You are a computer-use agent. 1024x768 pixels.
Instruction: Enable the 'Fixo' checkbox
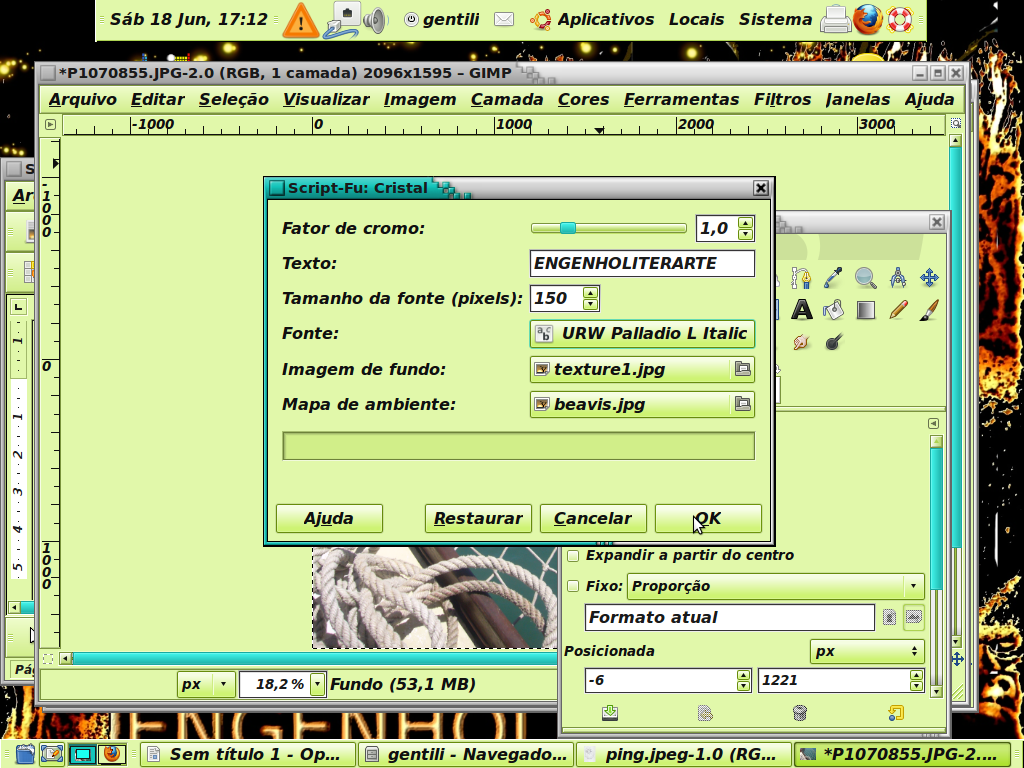point(573,586)
